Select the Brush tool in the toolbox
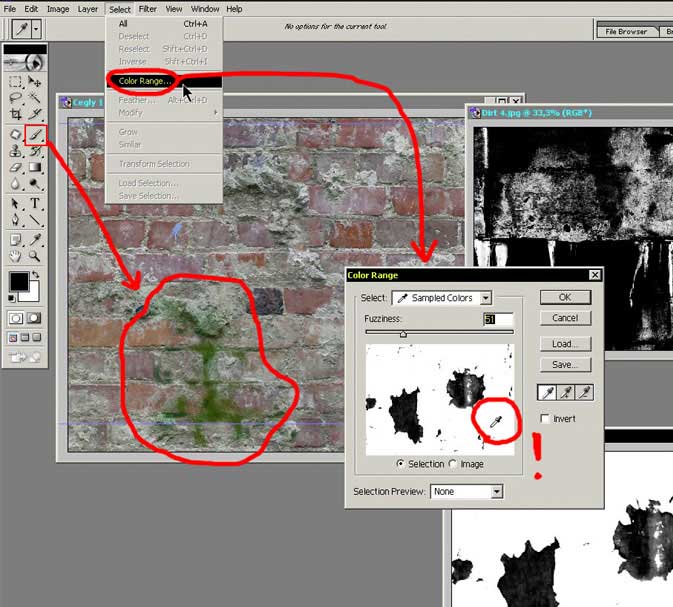Screen dimensions: 673x607 pyautogui.click(x=35, y=133)
